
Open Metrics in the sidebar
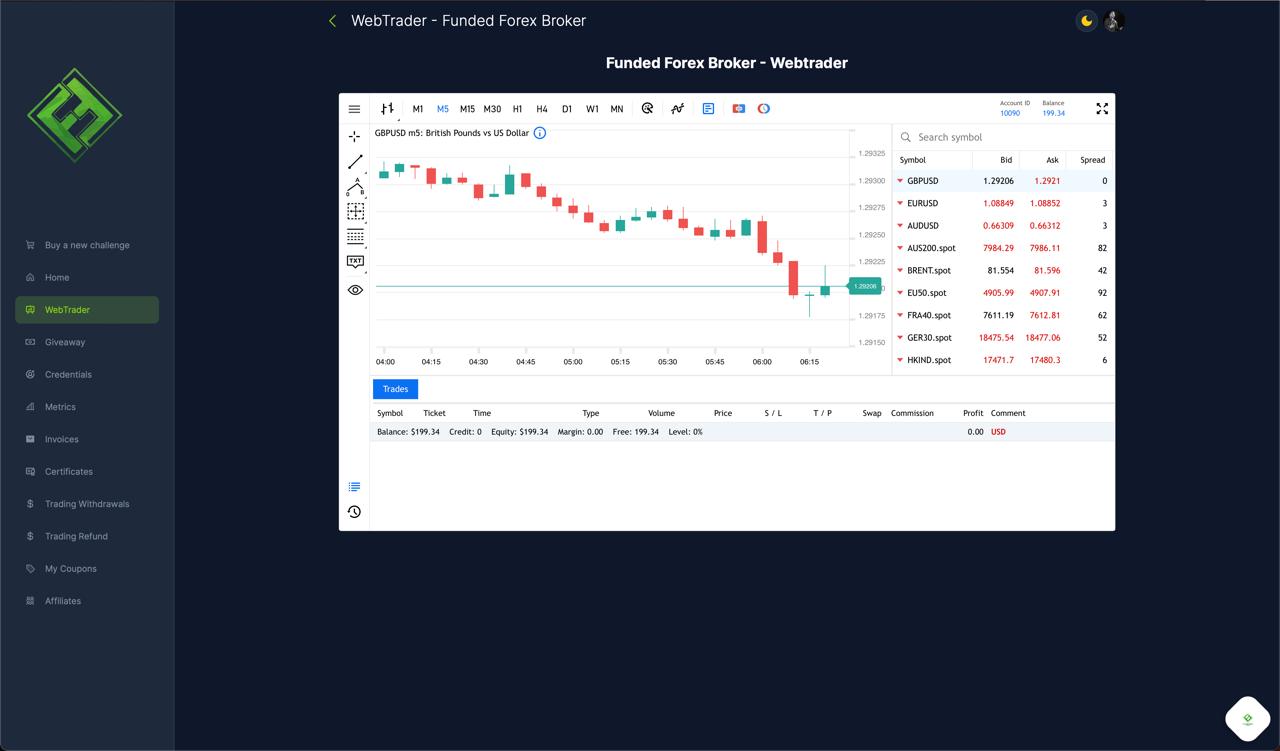click(60, 407)
